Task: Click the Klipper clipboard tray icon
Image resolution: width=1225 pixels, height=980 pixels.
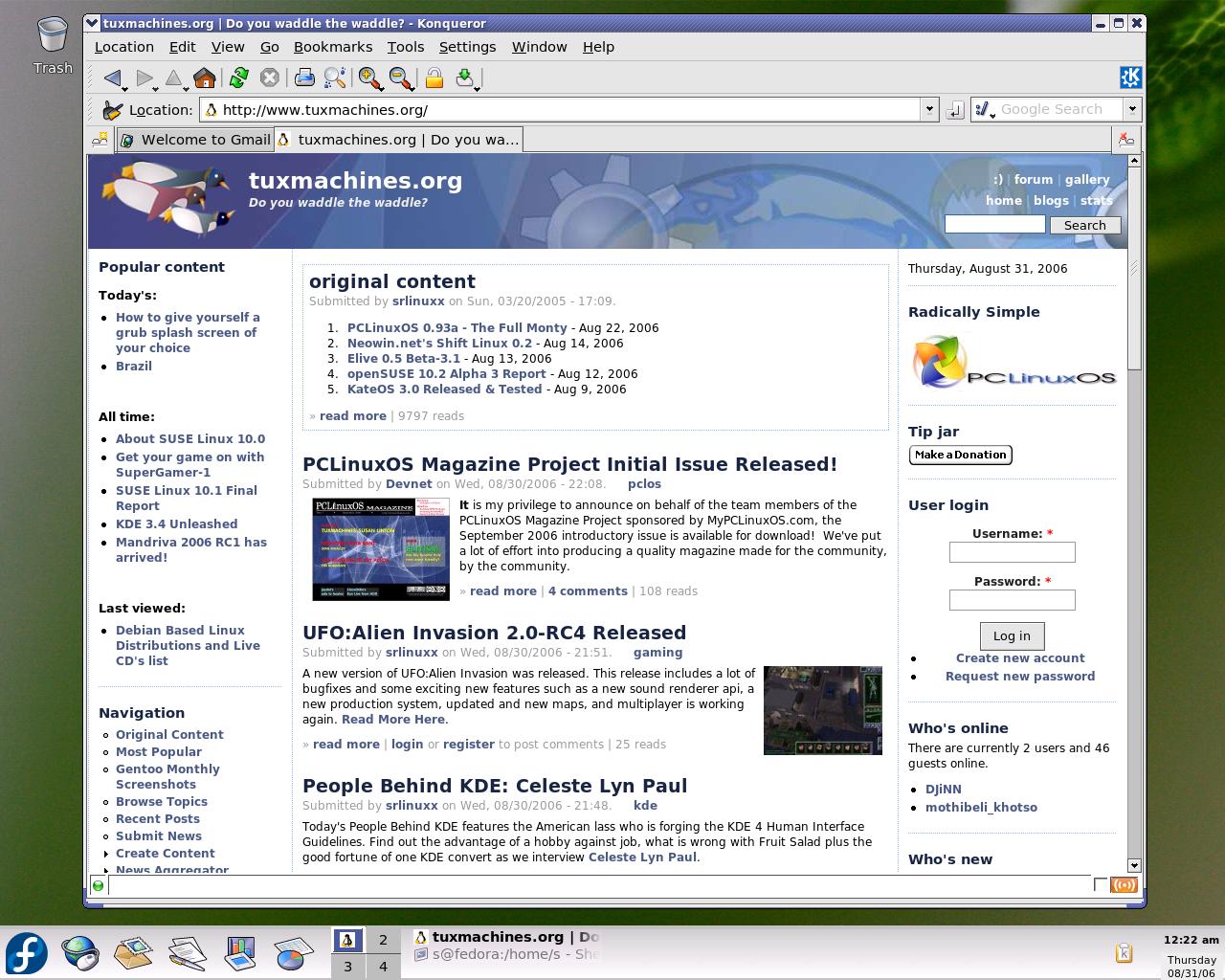Action: [x=1125, y=952]
